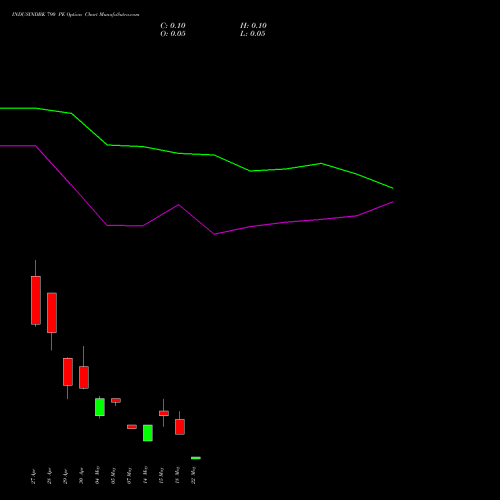Screen dimensions: 500x500
Task: Click the chart title text INDUSINDBK PE Options
Action: coord(75,15)
